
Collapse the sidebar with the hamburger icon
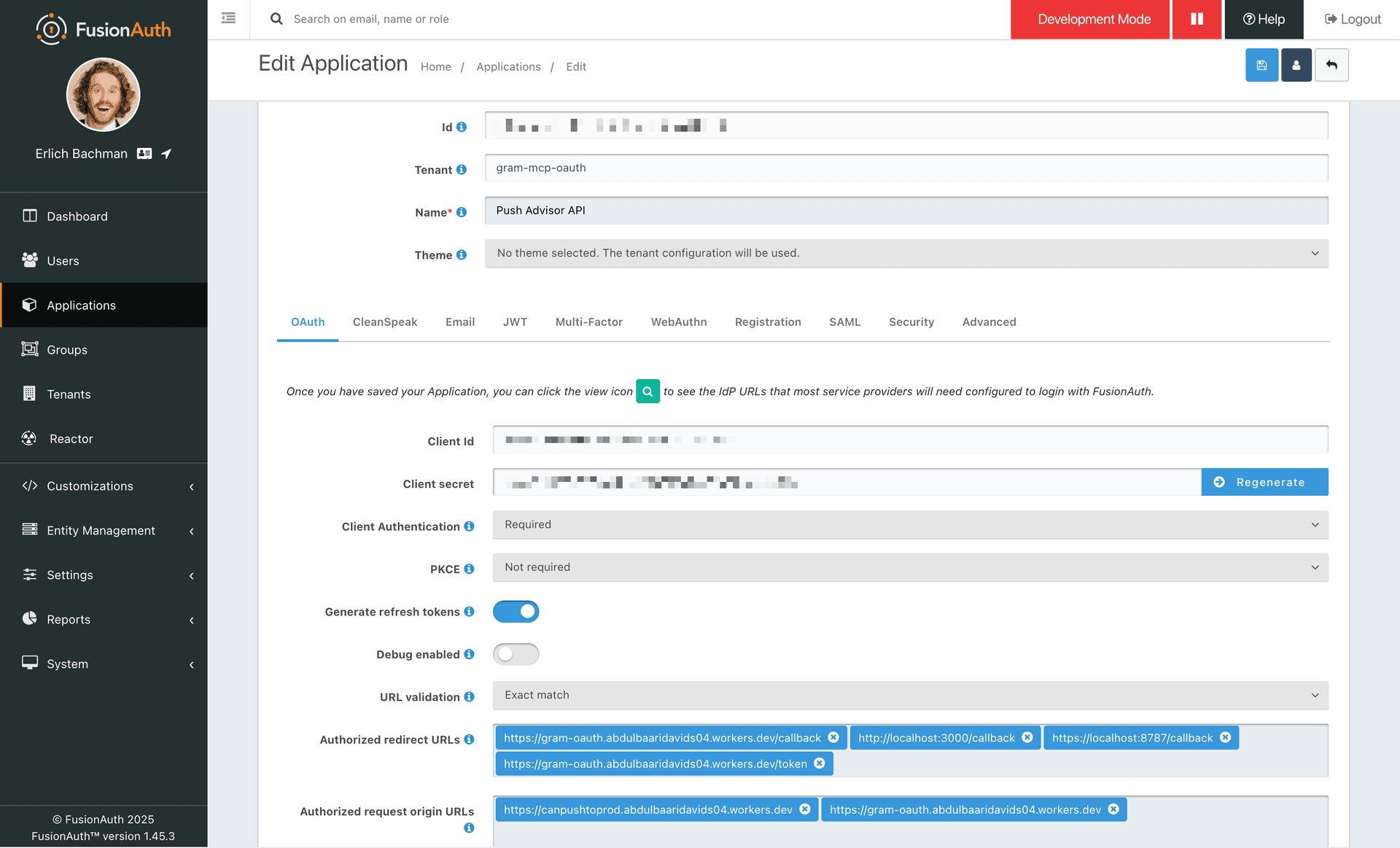point(227,18)
